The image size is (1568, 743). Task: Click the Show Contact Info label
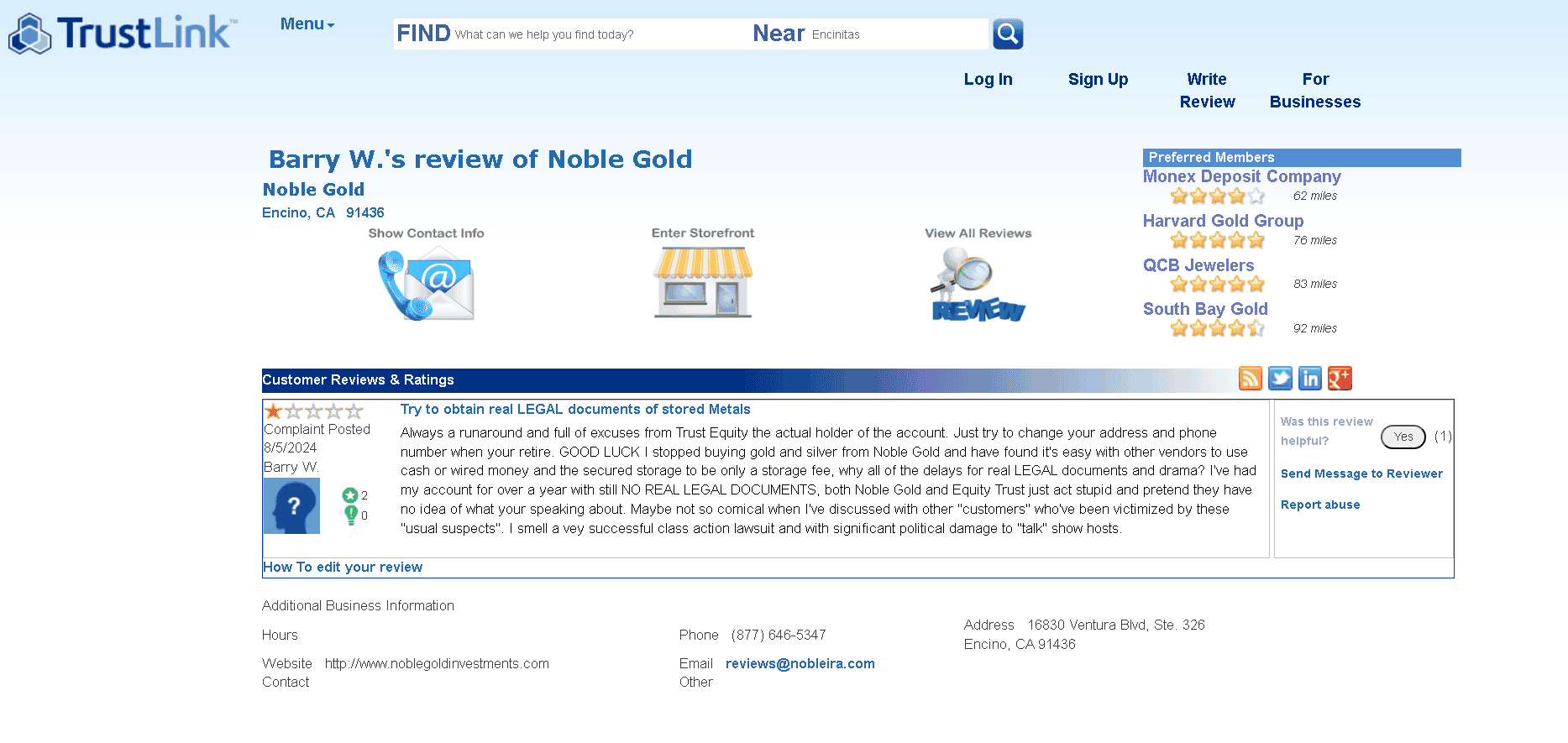coord(426,233)
